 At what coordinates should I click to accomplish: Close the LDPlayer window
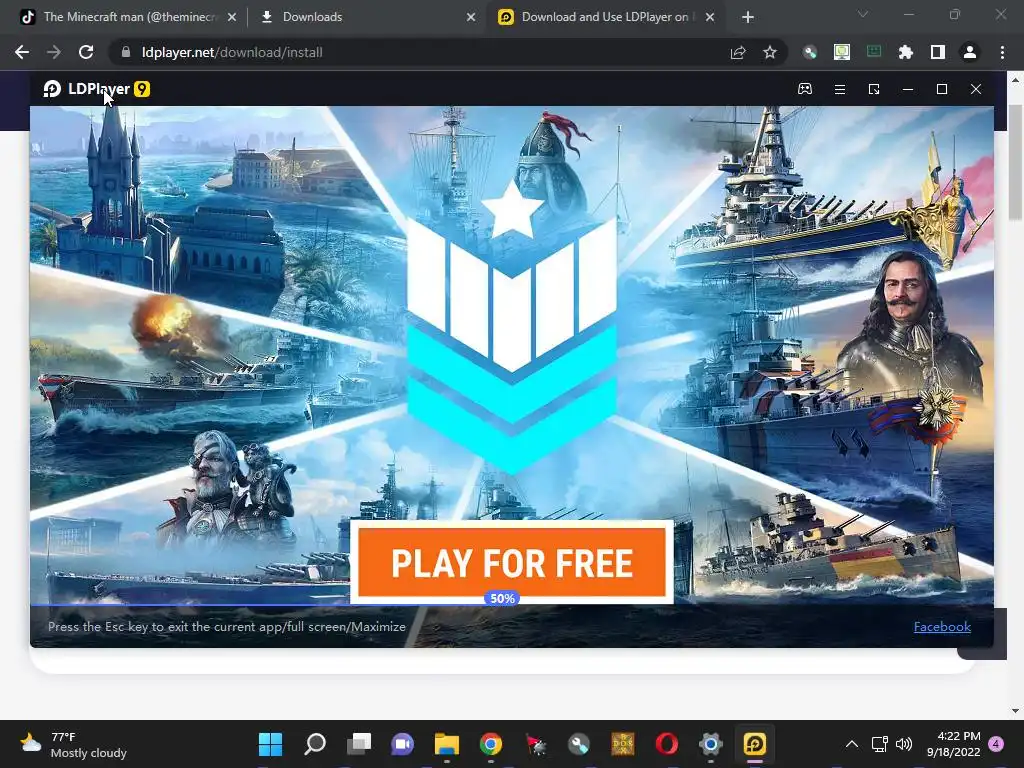pyautogui.click(x=976, y=89)
